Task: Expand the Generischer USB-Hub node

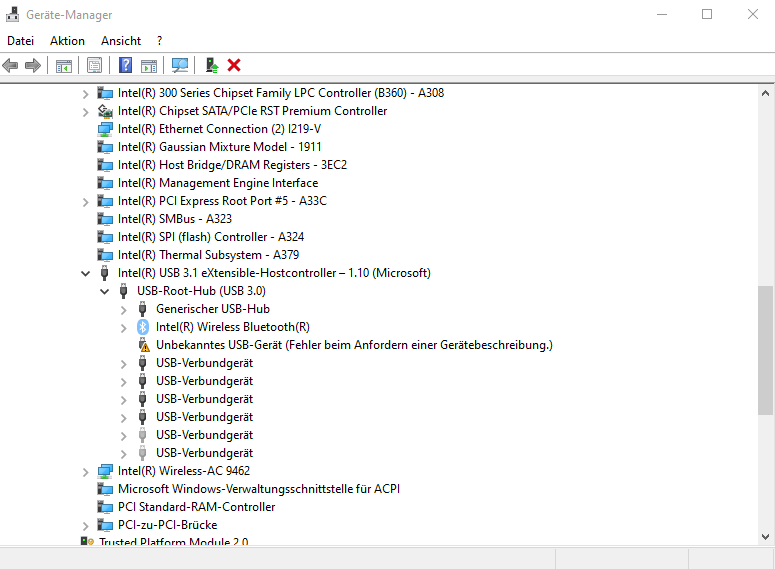Action: tap(124, 310)
